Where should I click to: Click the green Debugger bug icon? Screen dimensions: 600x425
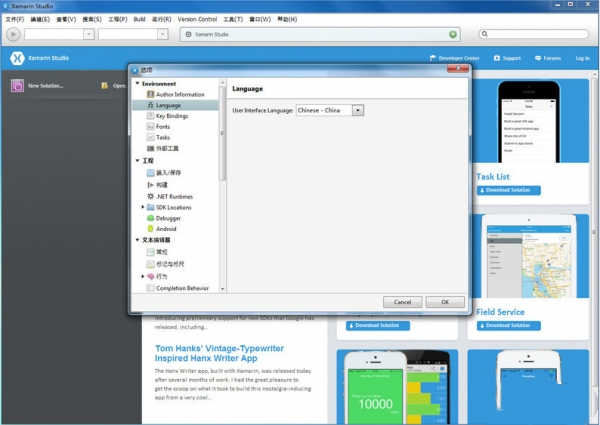(x=150, y=218)
